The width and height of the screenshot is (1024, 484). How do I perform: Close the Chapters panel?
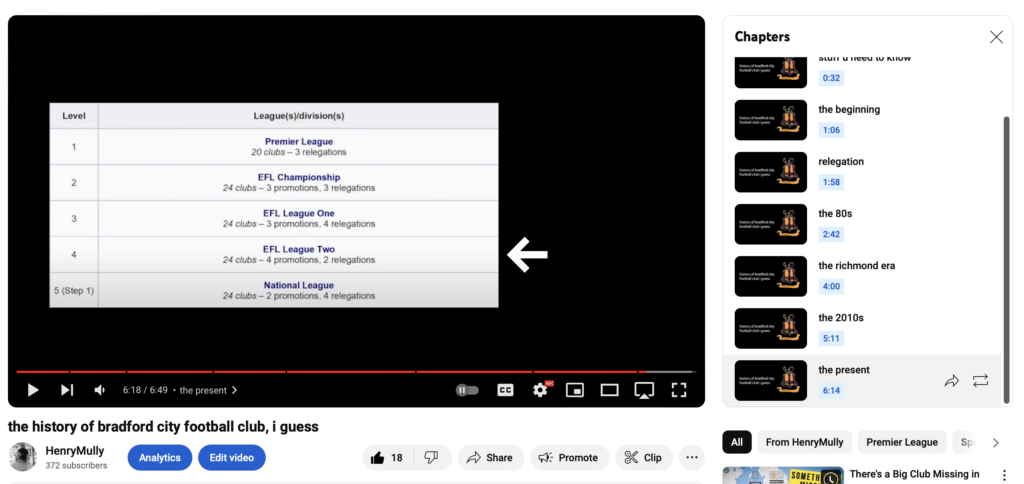click(996, 37)
